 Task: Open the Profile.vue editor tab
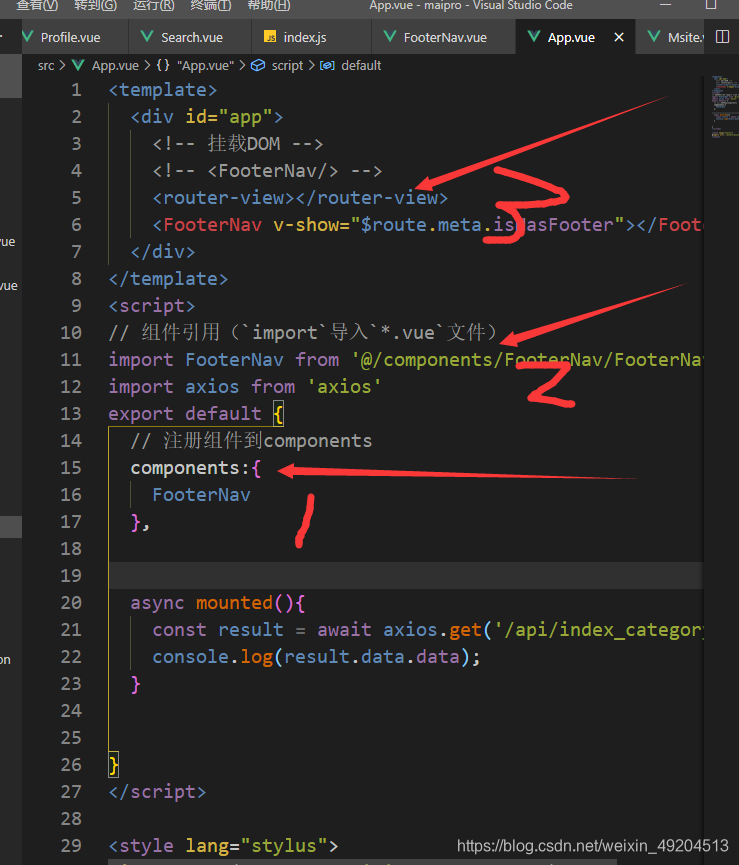tap(70, 38)
